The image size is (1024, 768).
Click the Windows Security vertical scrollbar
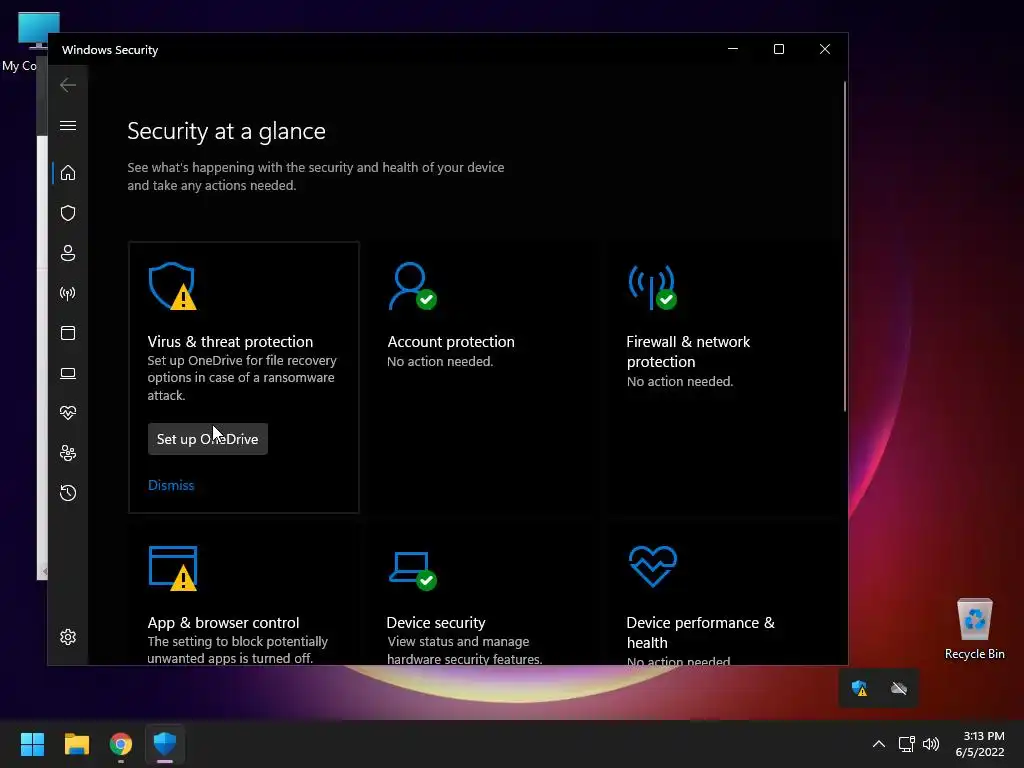pyautogui.click(x=844, y=246)
